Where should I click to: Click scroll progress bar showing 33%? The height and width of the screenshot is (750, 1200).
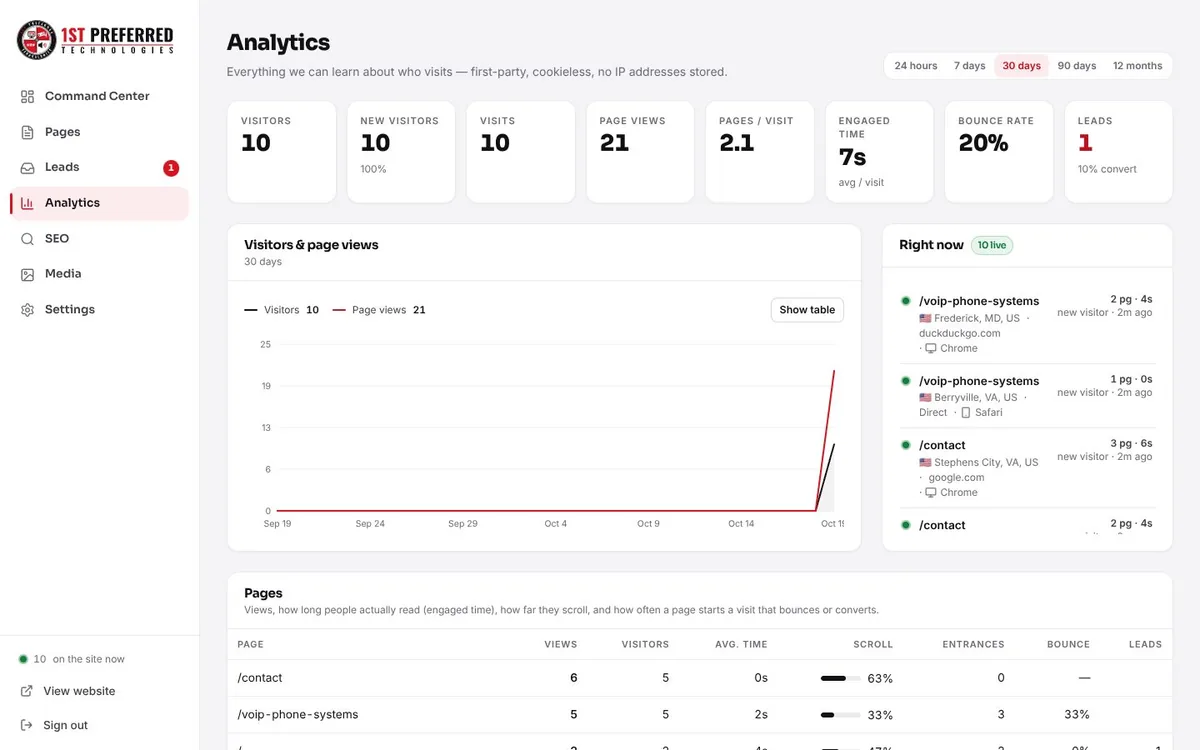pyautogui.click(x=840, y=715)
